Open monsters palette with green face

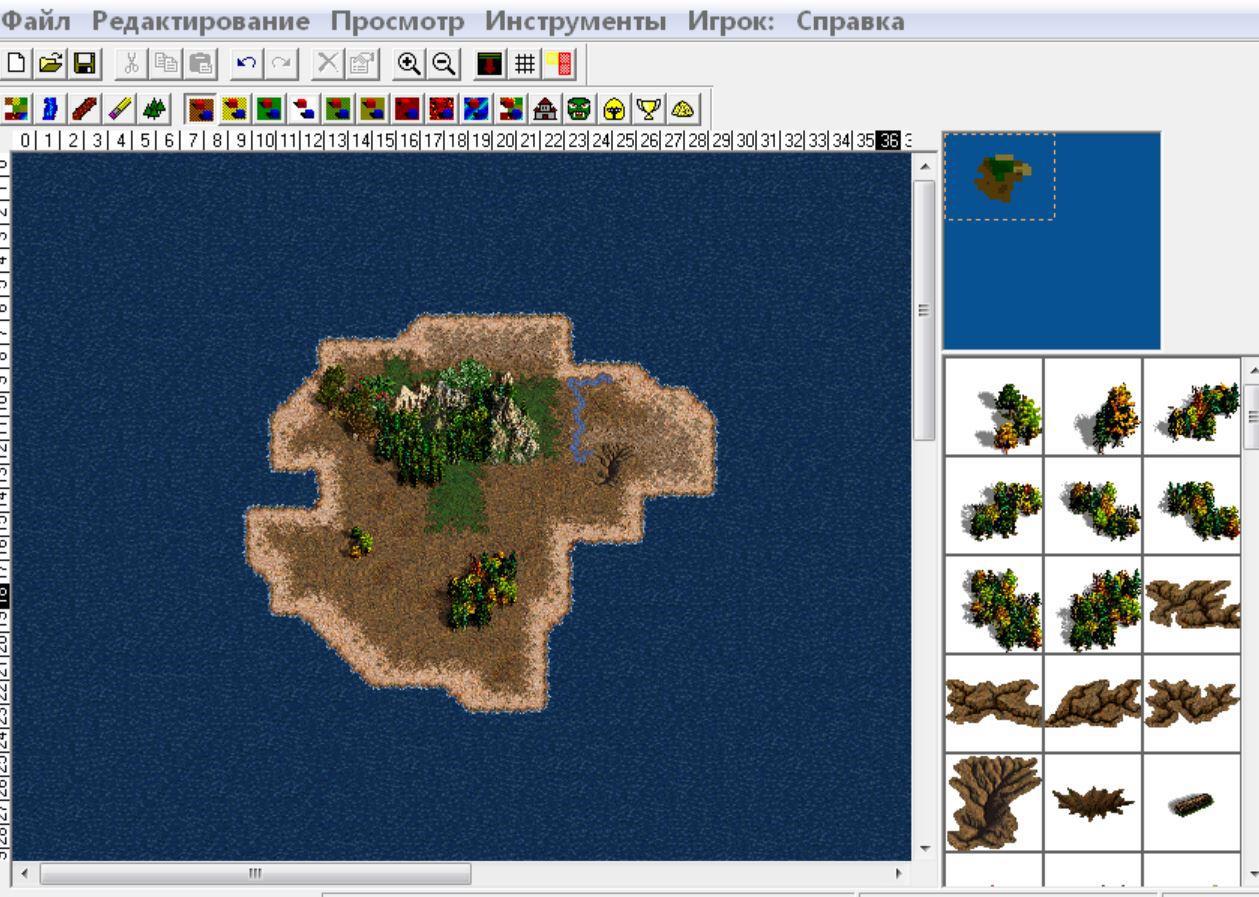pyautogui.click(x=578, y=107)
